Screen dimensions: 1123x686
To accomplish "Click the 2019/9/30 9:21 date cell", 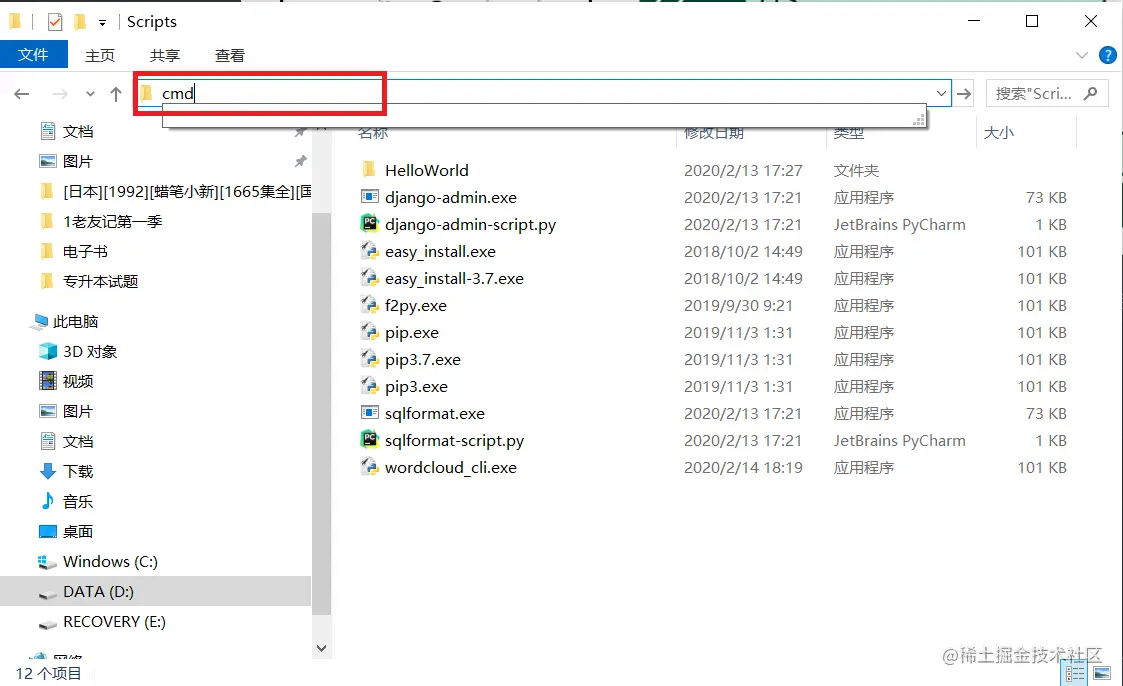I will (x=738, y=306).
